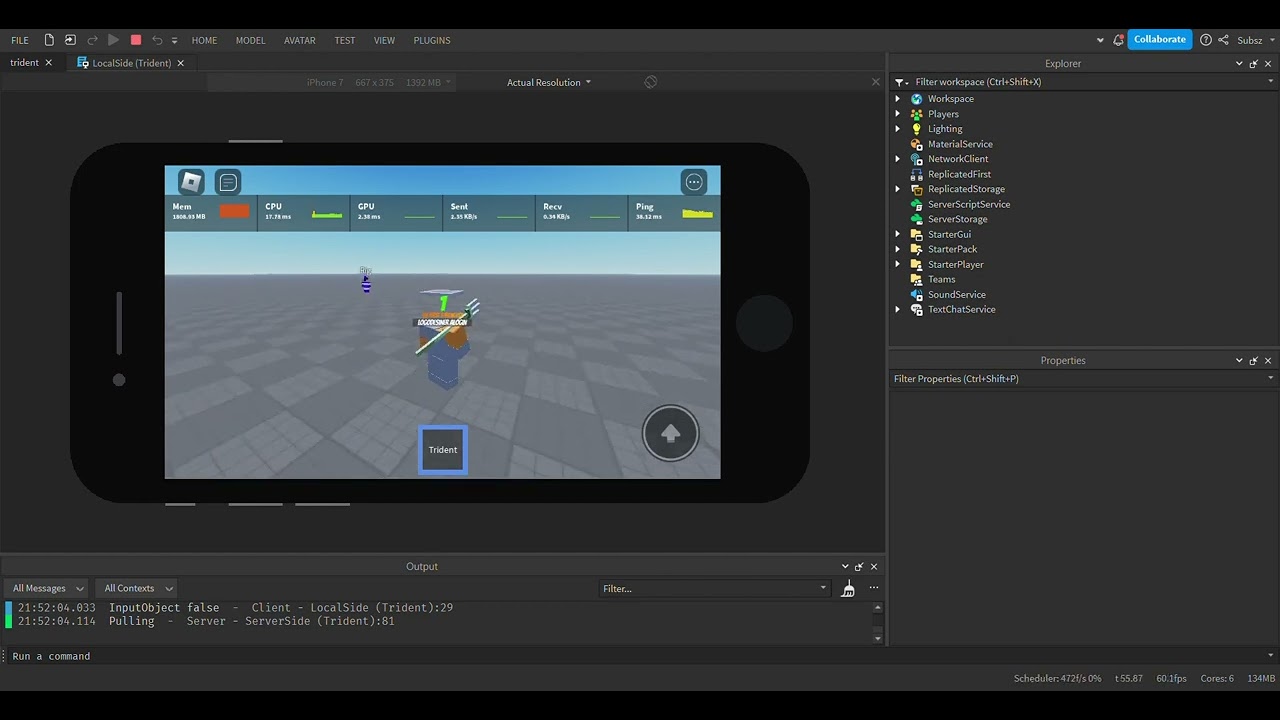This screenshot has width=1280, height=720.
Task: Expand the StarterGui tree node
Action: [897, 234]
